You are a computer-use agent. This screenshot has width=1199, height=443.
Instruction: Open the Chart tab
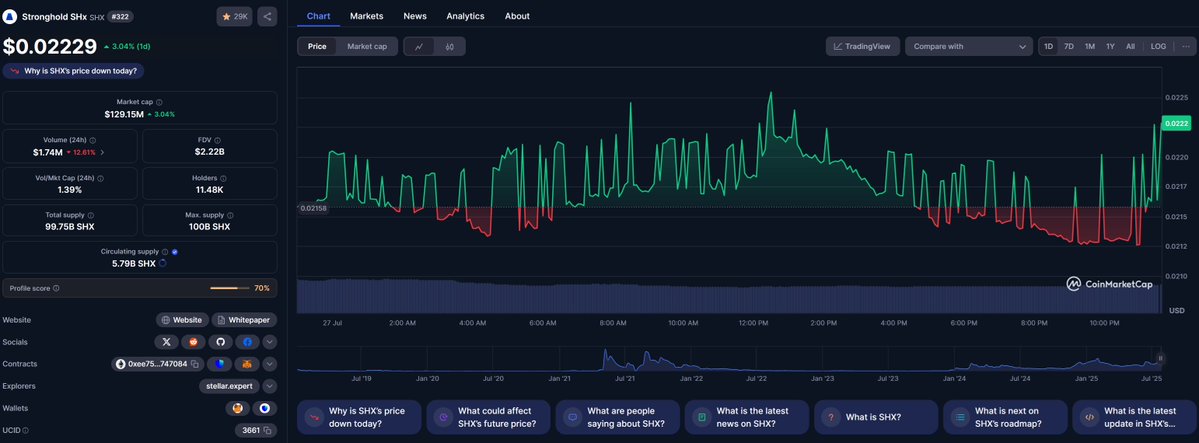tap(318, 16)
